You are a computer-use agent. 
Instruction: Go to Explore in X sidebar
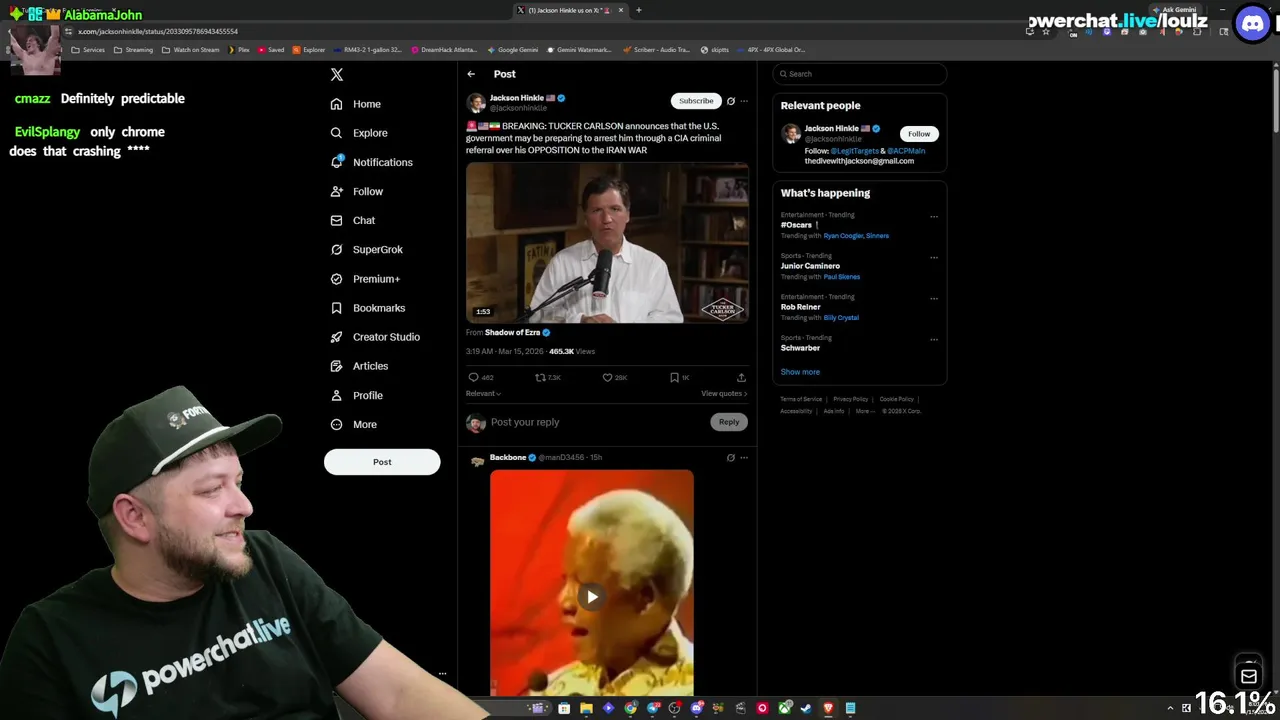point(359,133)
